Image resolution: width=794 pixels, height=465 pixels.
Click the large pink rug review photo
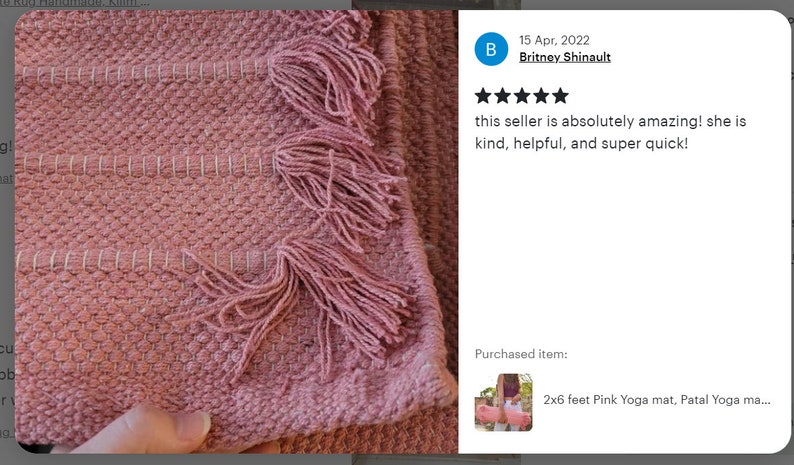click(x=236, y=231)
